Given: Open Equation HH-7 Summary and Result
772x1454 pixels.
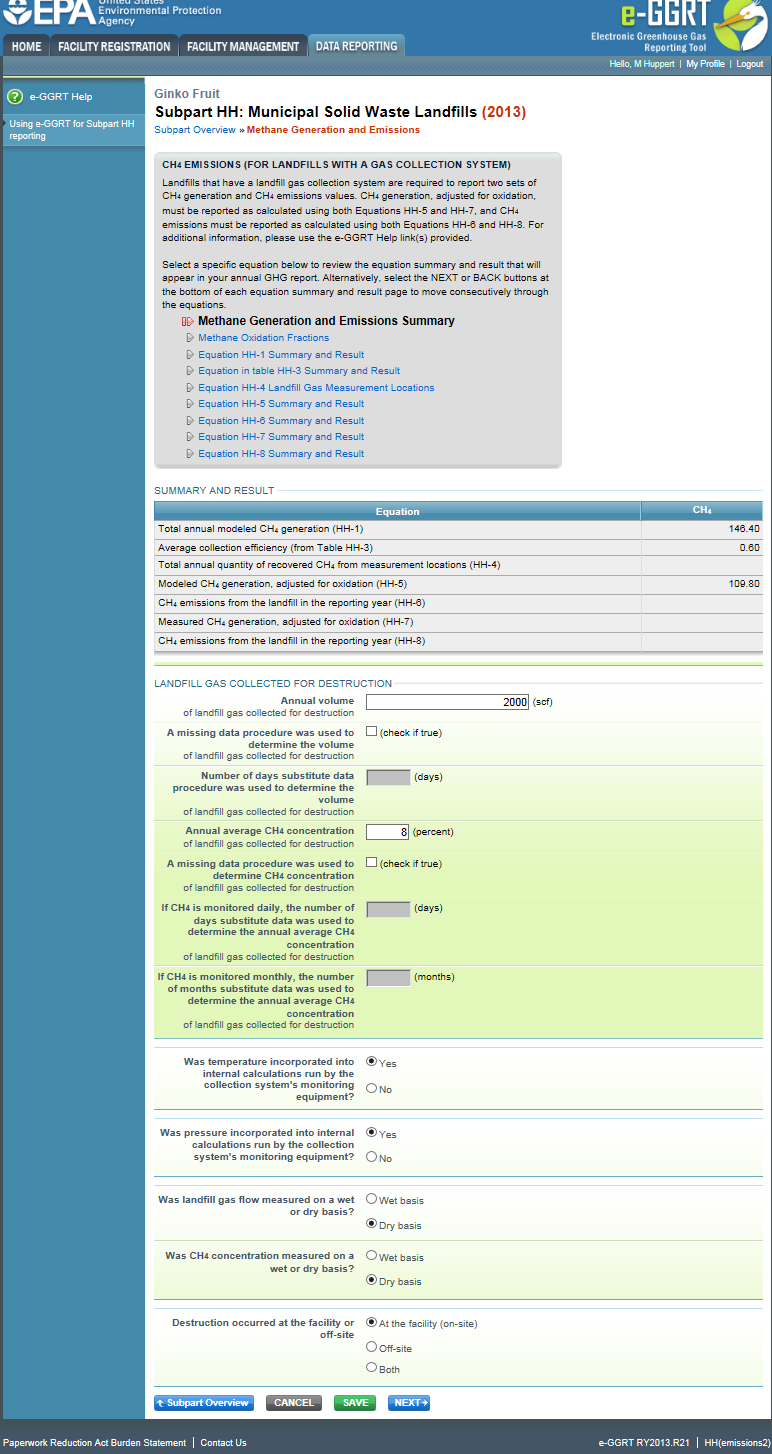Looking at the screenshot, I should pyautogui.click(x=281, y=437).
